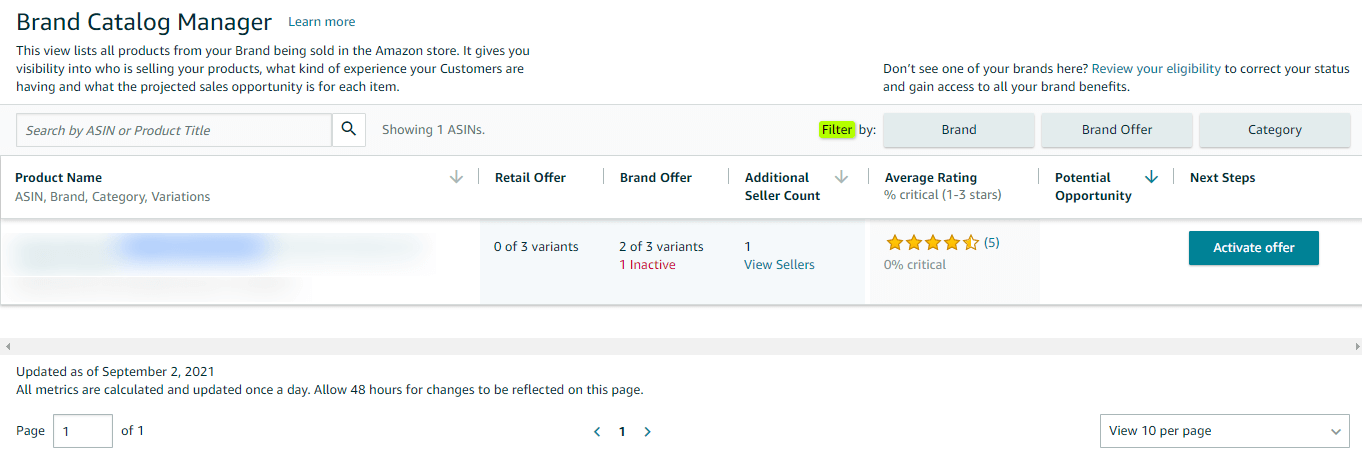The image size is (1362, 462).
Task: Open the Category filter dropdown
Action: 1274,130
